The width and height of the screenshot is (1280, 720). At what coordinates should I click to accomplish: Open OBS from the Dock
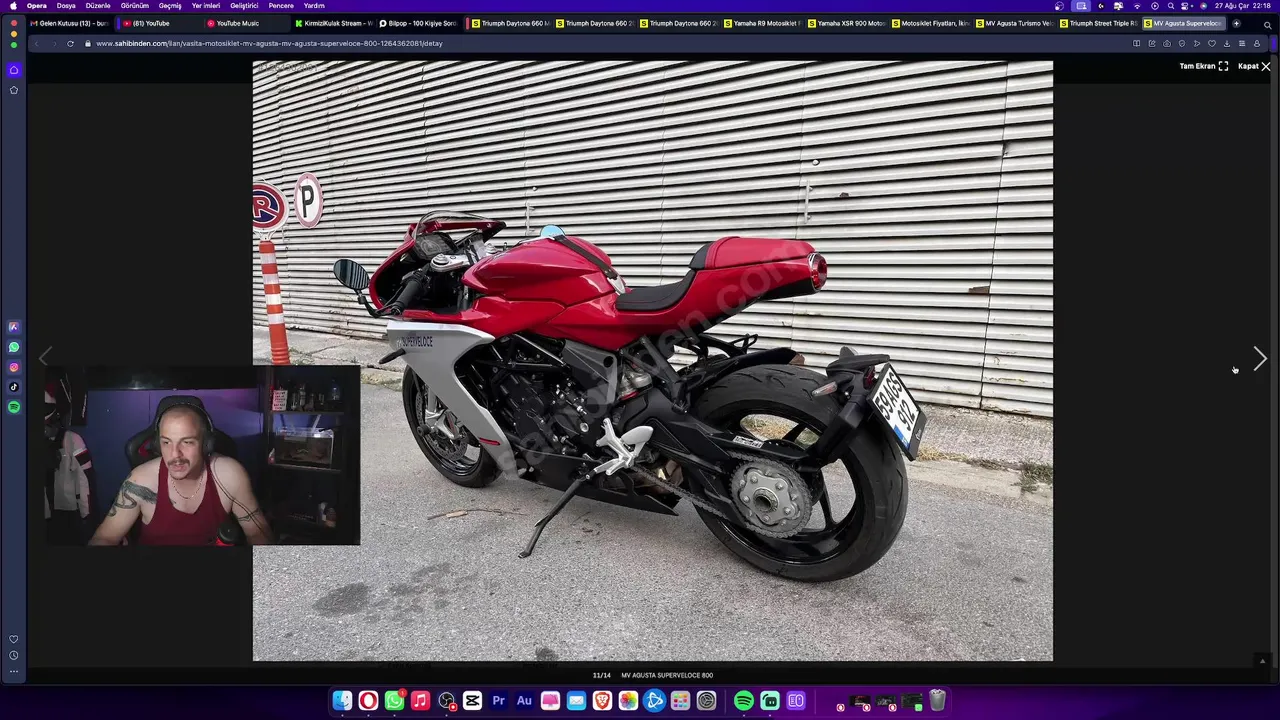pos(446,701)
